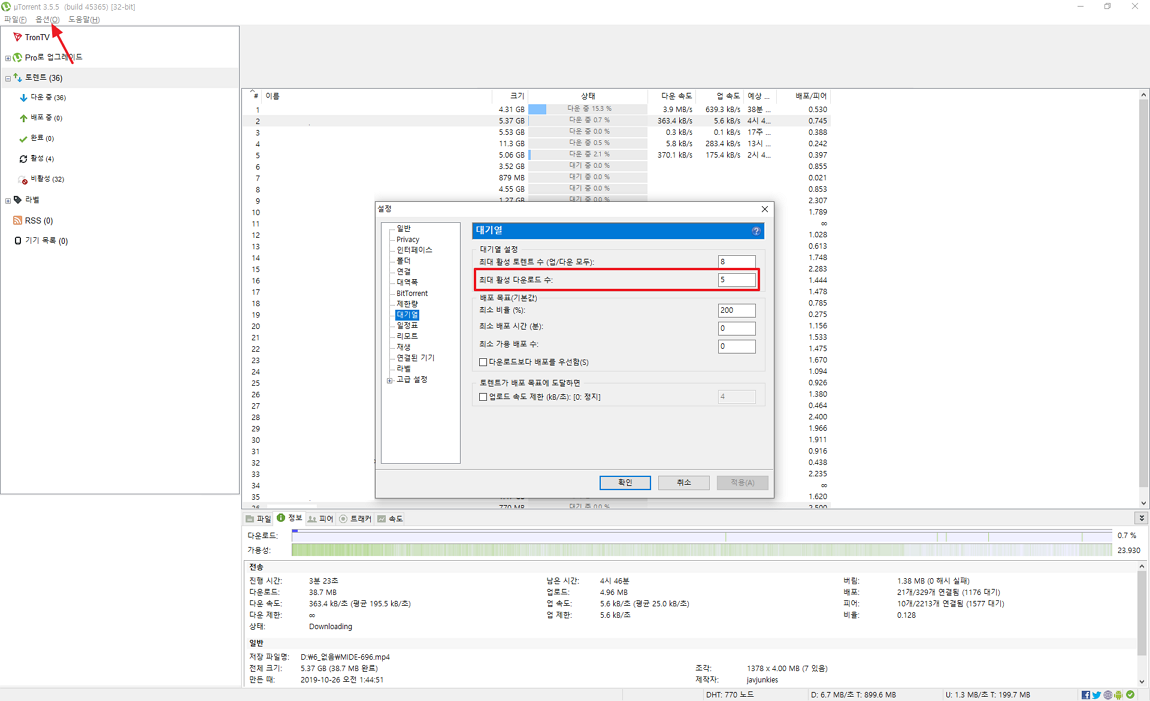Click the 기기 목록 (0) device icon
Image resolution: width=1150 pixels, height=701 pixels.
[18, 241]
